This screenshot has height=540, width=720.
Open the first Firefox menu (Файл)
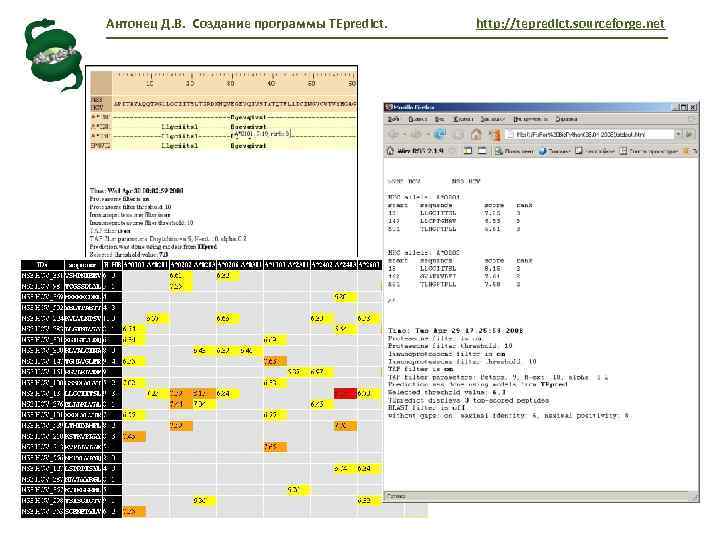[x=394, y=119]
